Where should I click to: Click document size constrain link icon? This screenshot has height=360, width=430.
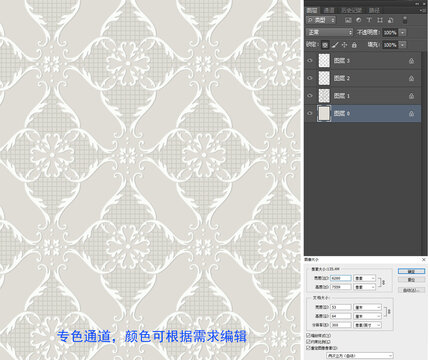[388, 312]
